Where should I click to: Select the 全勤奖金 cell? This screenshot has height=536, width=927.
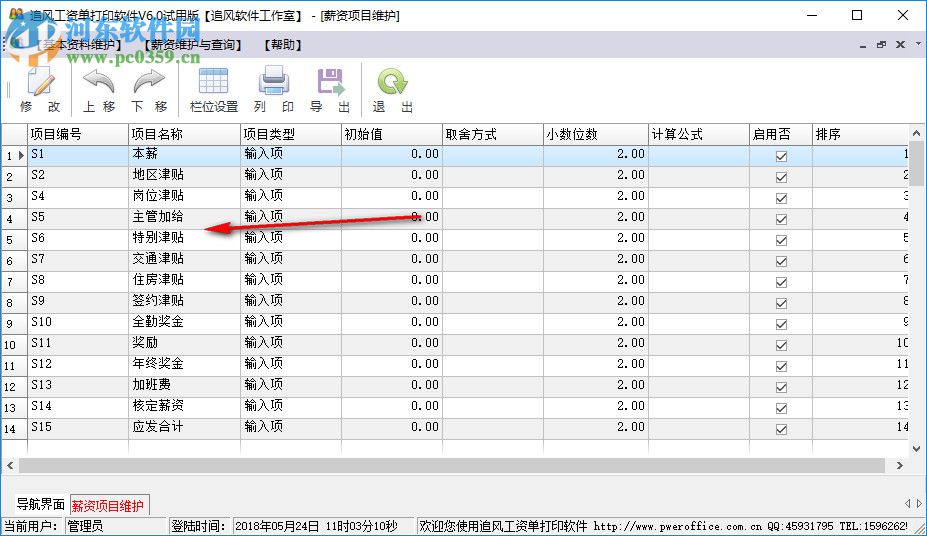click(x=184, y=322)
